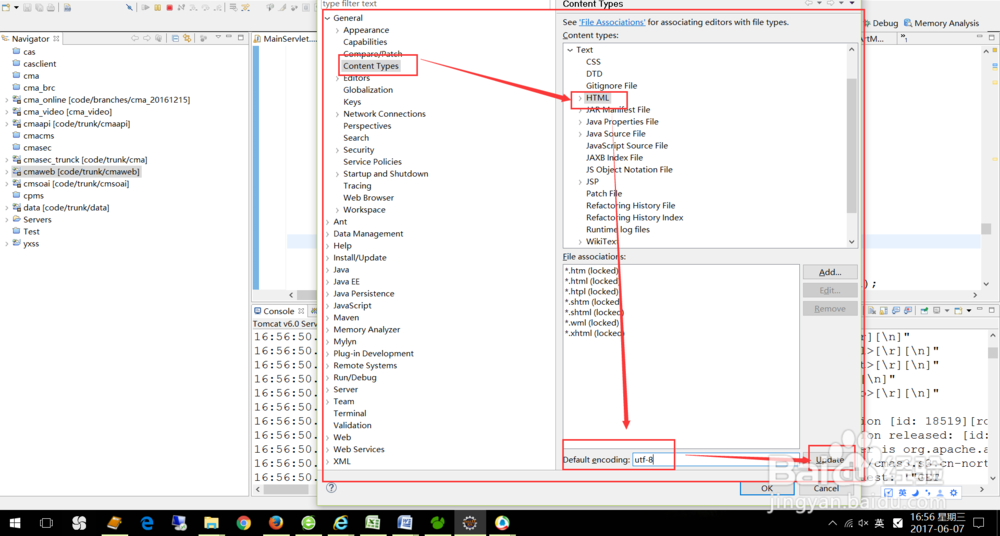Image resolution: width=1000 pixels, height=536 pixels.
Task: Switch to the Console view tab
Action: (x=279, y=311)
